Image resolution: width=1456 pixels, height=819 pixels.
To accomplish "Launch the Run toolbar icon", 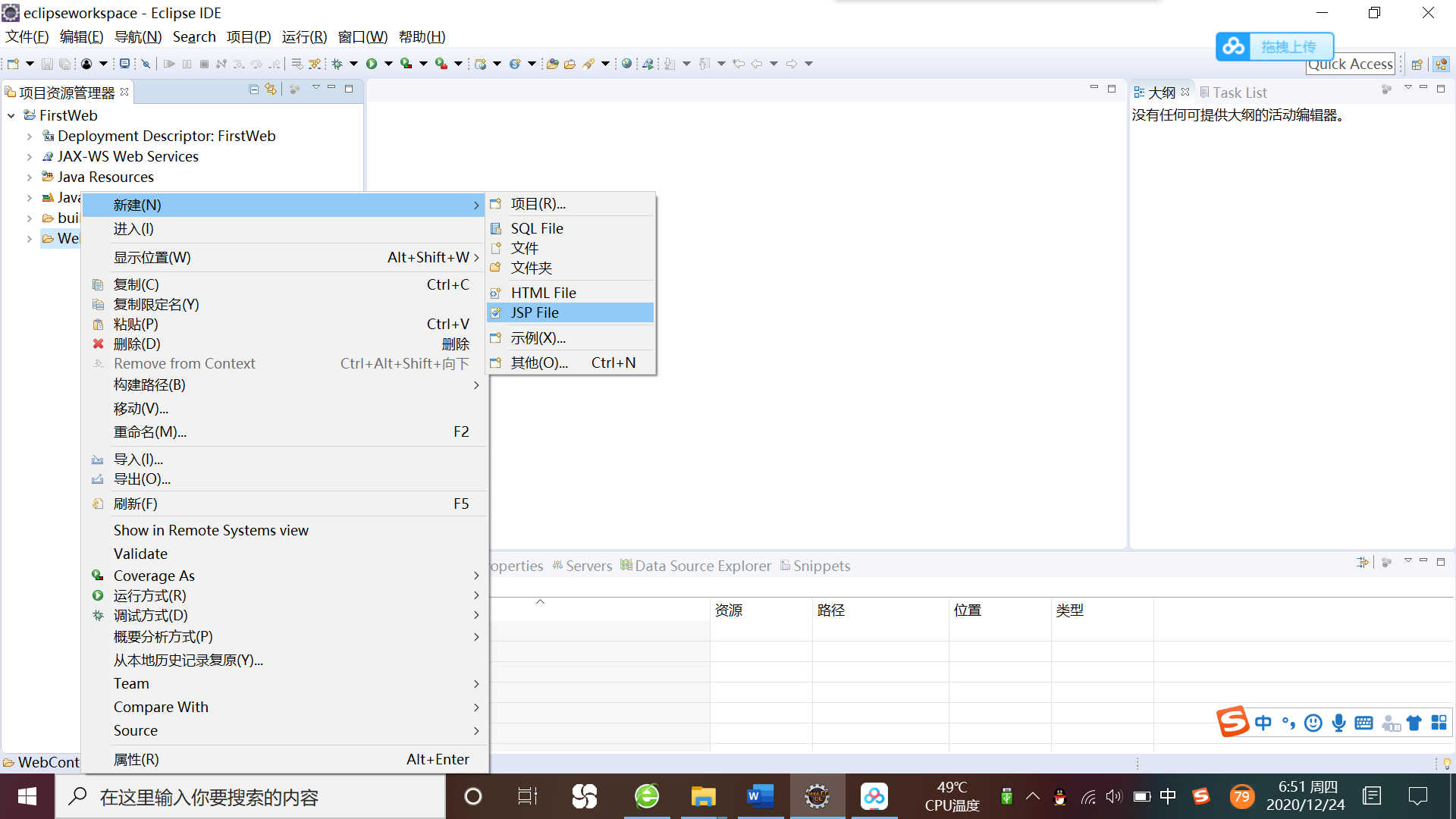I will coord(372,64).
